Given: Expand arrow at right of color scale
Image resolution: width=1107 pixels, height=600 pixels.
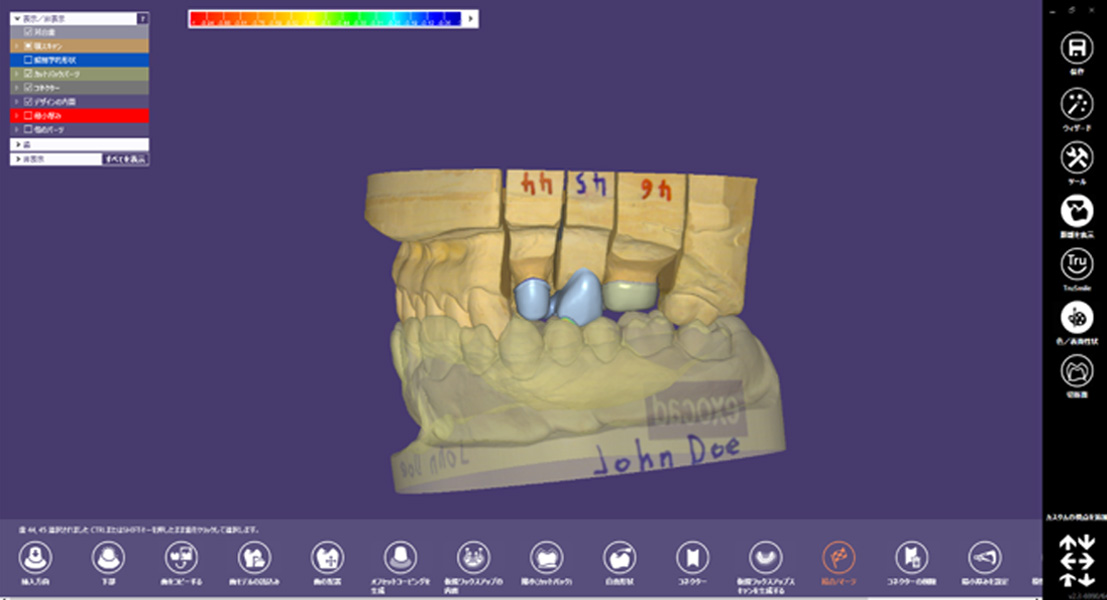Looking at the screenshot, I should (473, 18).
